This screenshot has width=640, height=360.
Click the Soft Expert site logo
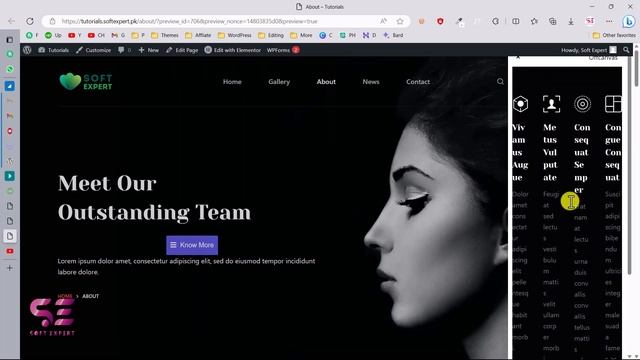(x=86, y=82)
